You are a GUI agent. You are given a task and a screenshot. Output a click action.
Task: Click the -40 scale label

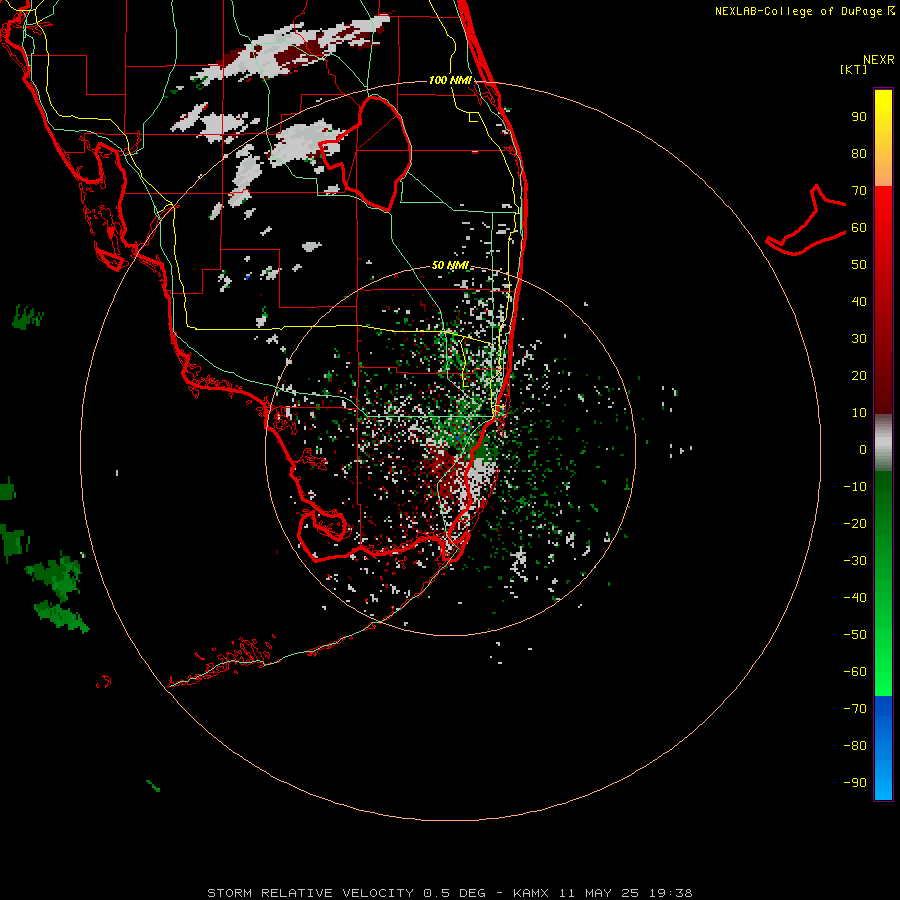[855, 598]
